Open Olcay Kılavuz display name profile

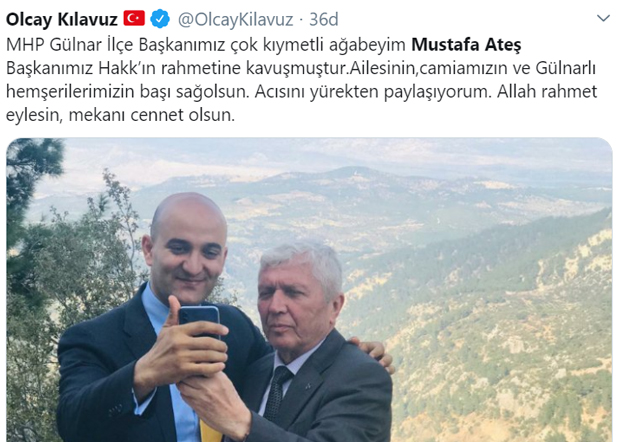tap(62, 19)
